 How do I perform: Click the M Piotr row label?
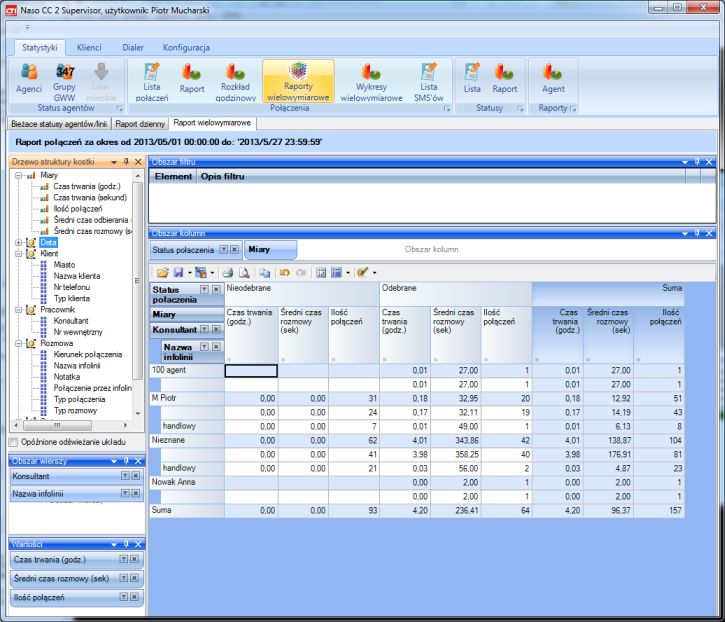click(x=164, y=398)
